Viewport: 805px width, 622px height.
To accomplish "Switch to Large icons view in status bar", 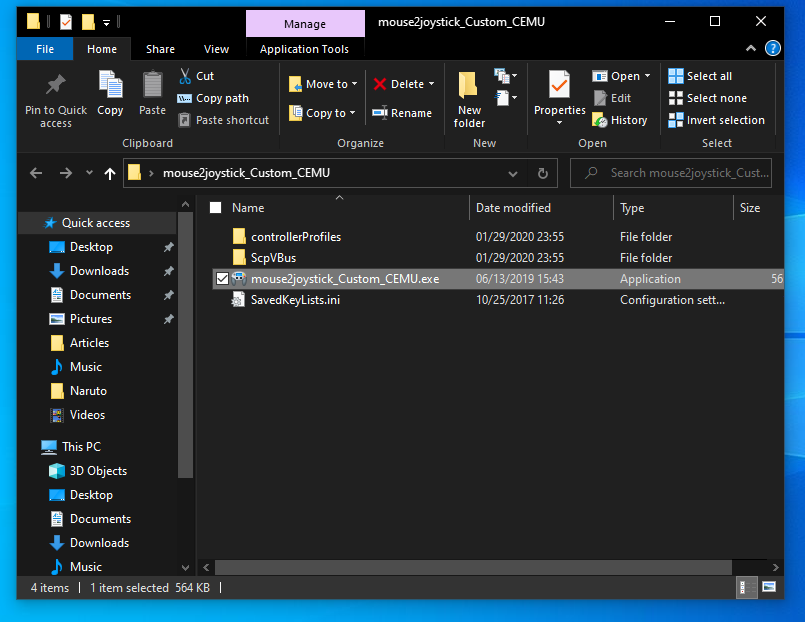I will point(769,587).
